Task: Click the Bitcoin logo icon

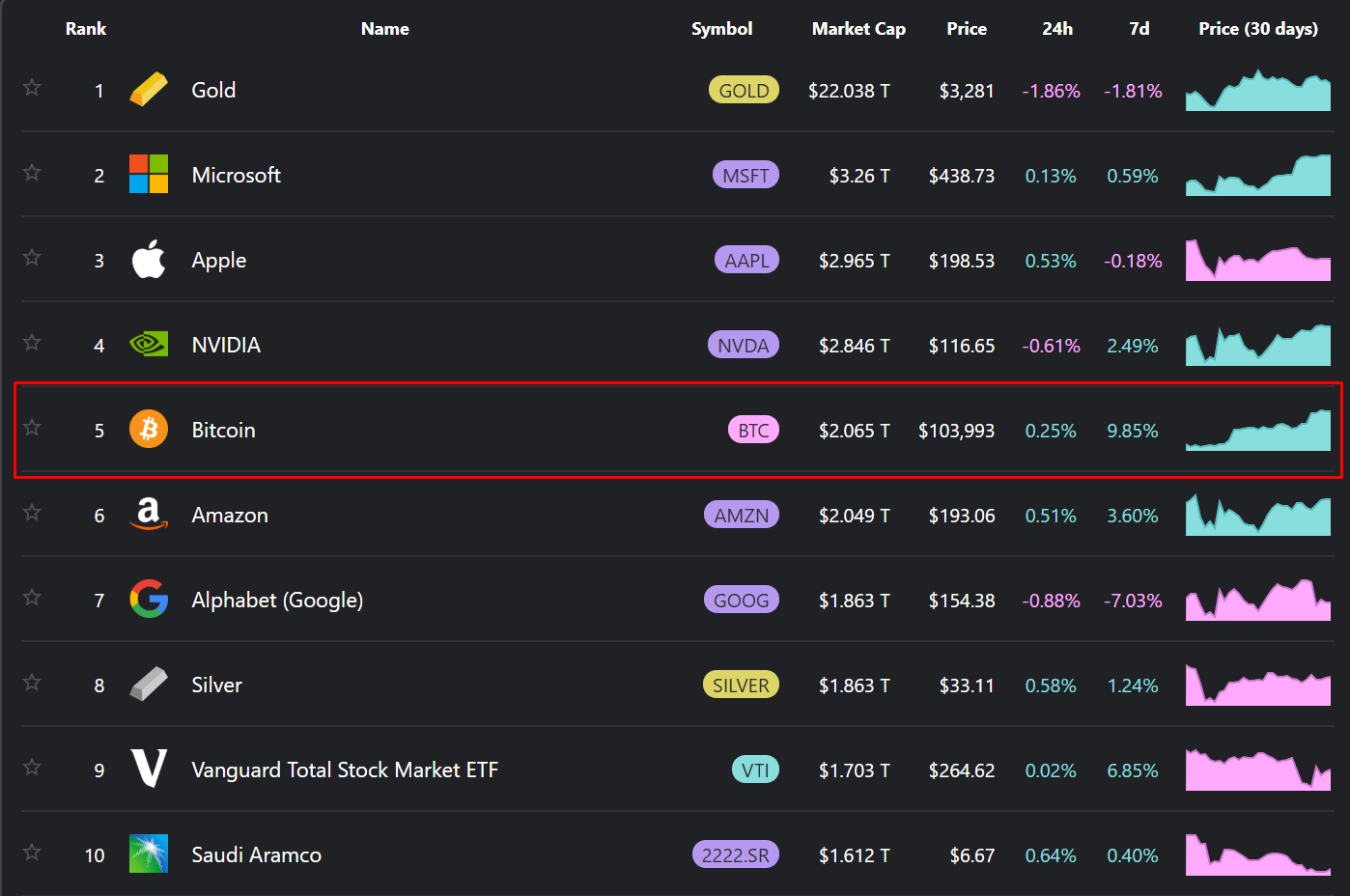Action: 149,429
